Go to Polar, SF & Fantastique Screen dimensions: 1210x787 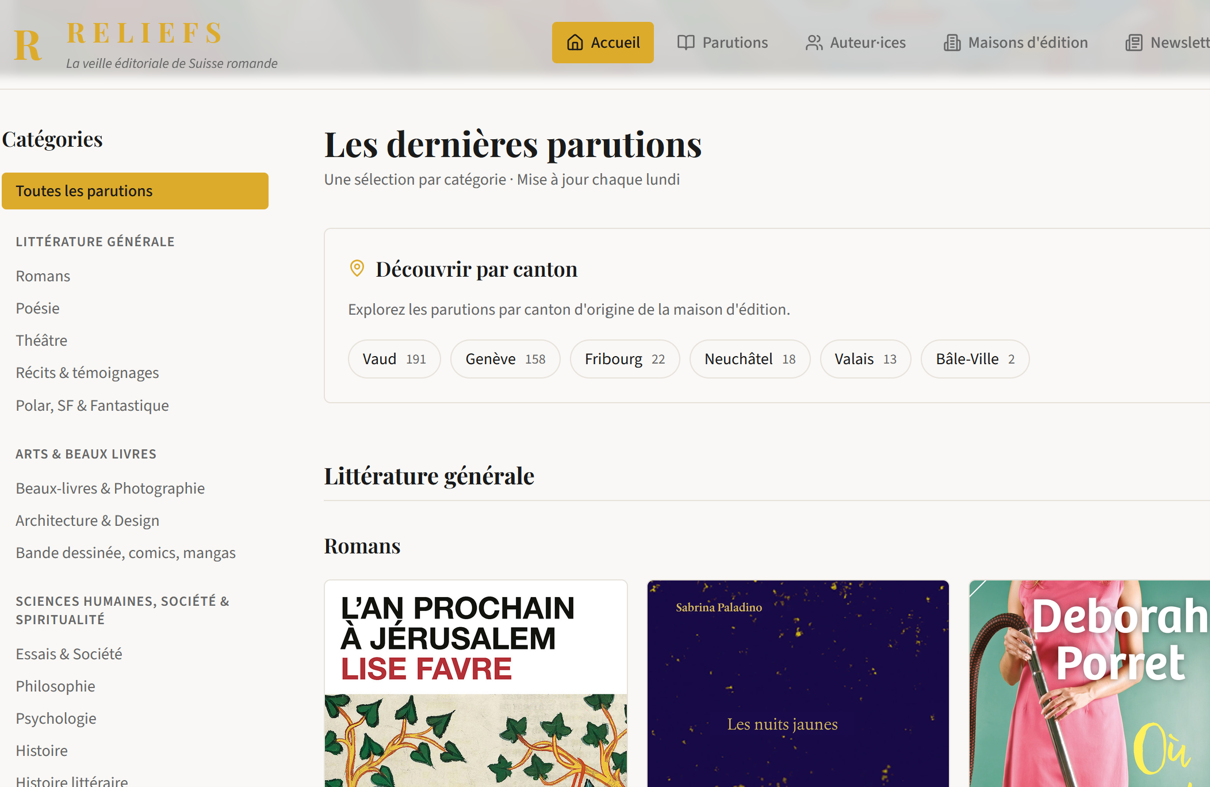(92, 405)
